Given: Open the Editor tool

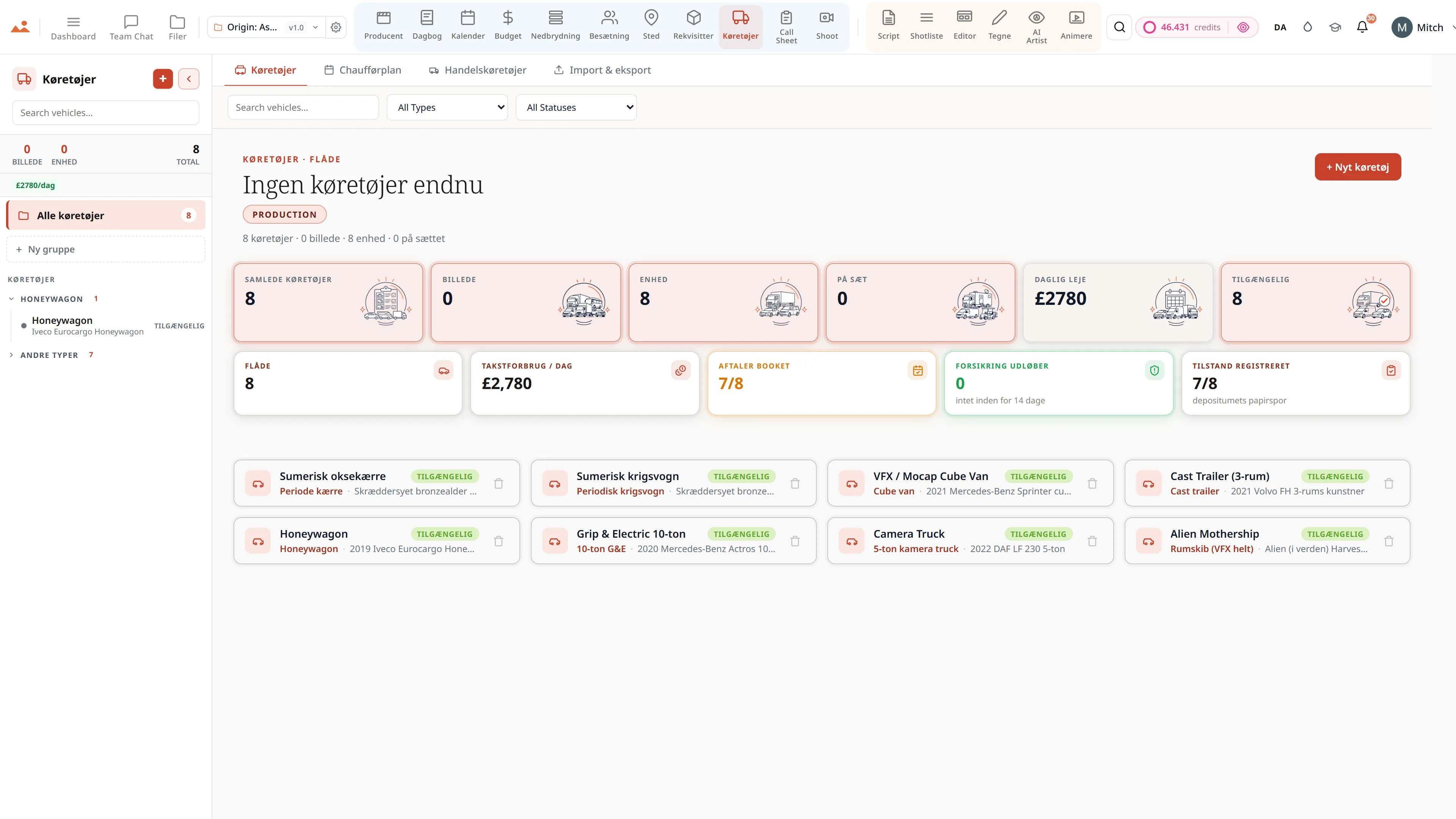Looking at the screenshot, I should point(964,26).
